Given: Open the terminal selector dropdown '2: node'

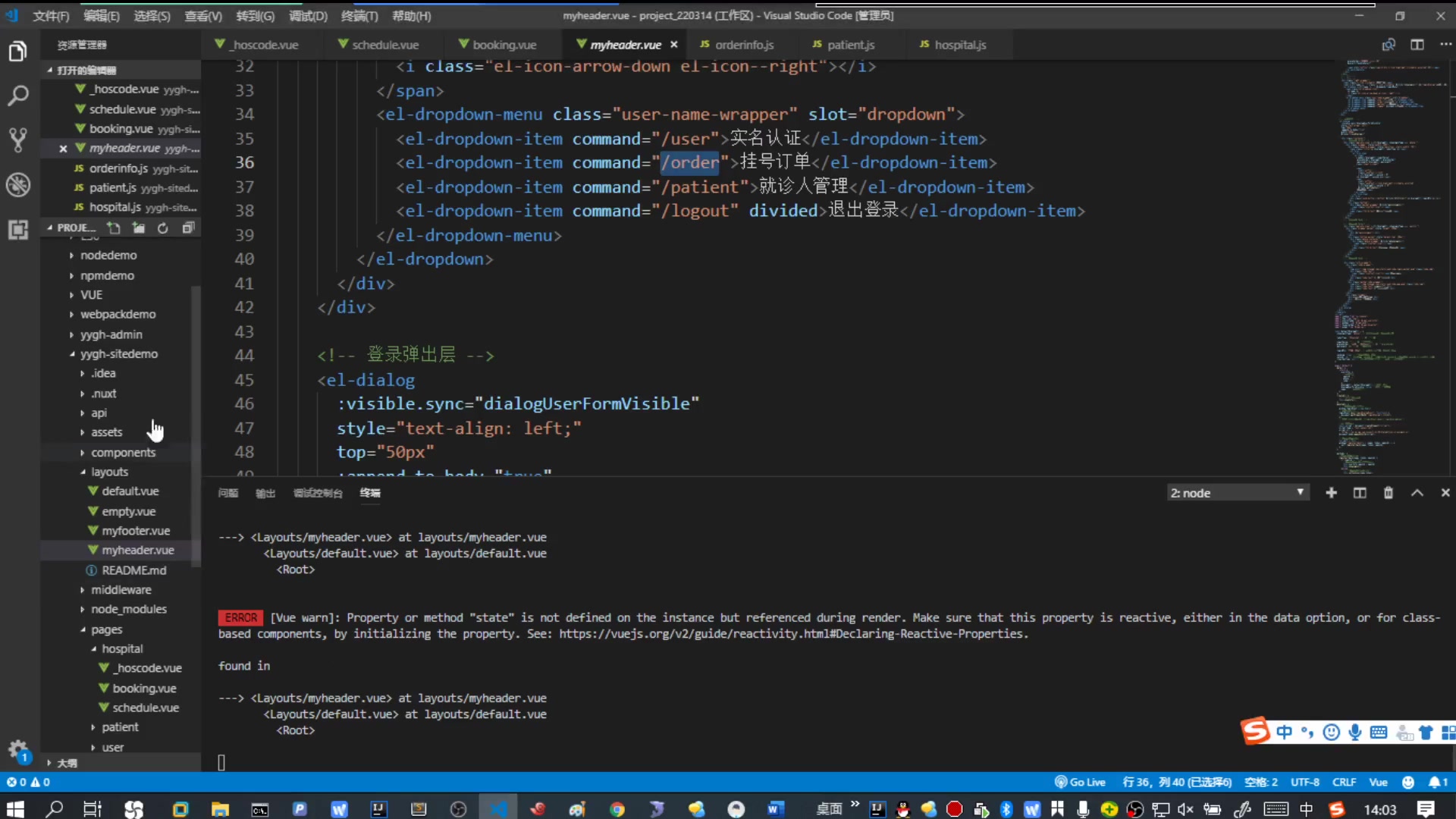Looking at the screenshot, I should pos(1238,493).
